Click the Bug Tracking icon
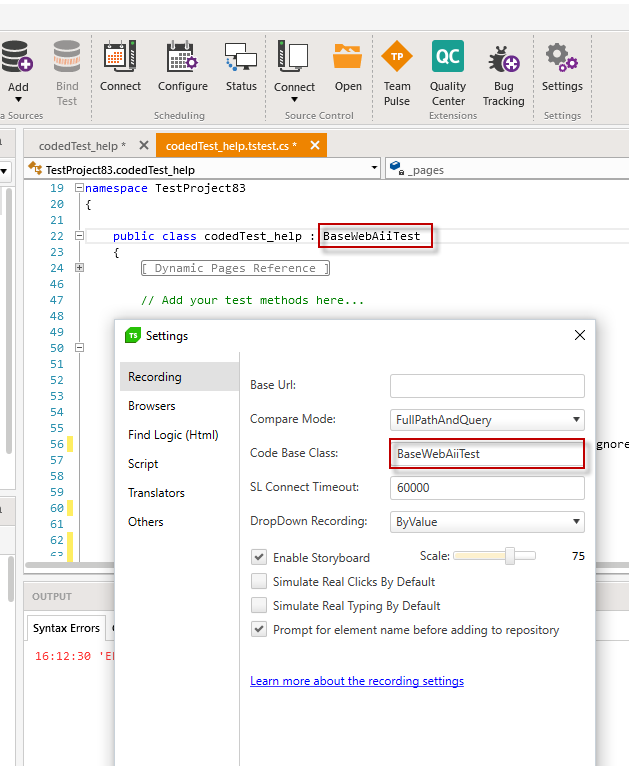The image size is (629, 766). tap(503, 57)
